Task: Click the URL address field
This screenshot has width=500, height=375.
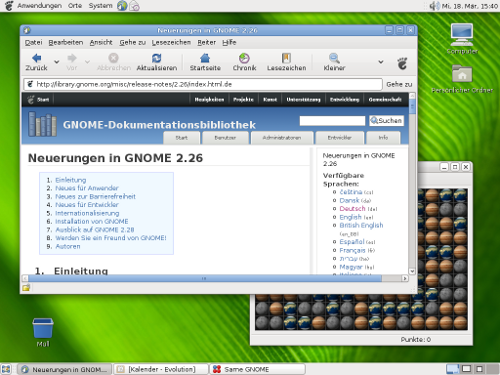Action: 203,84
